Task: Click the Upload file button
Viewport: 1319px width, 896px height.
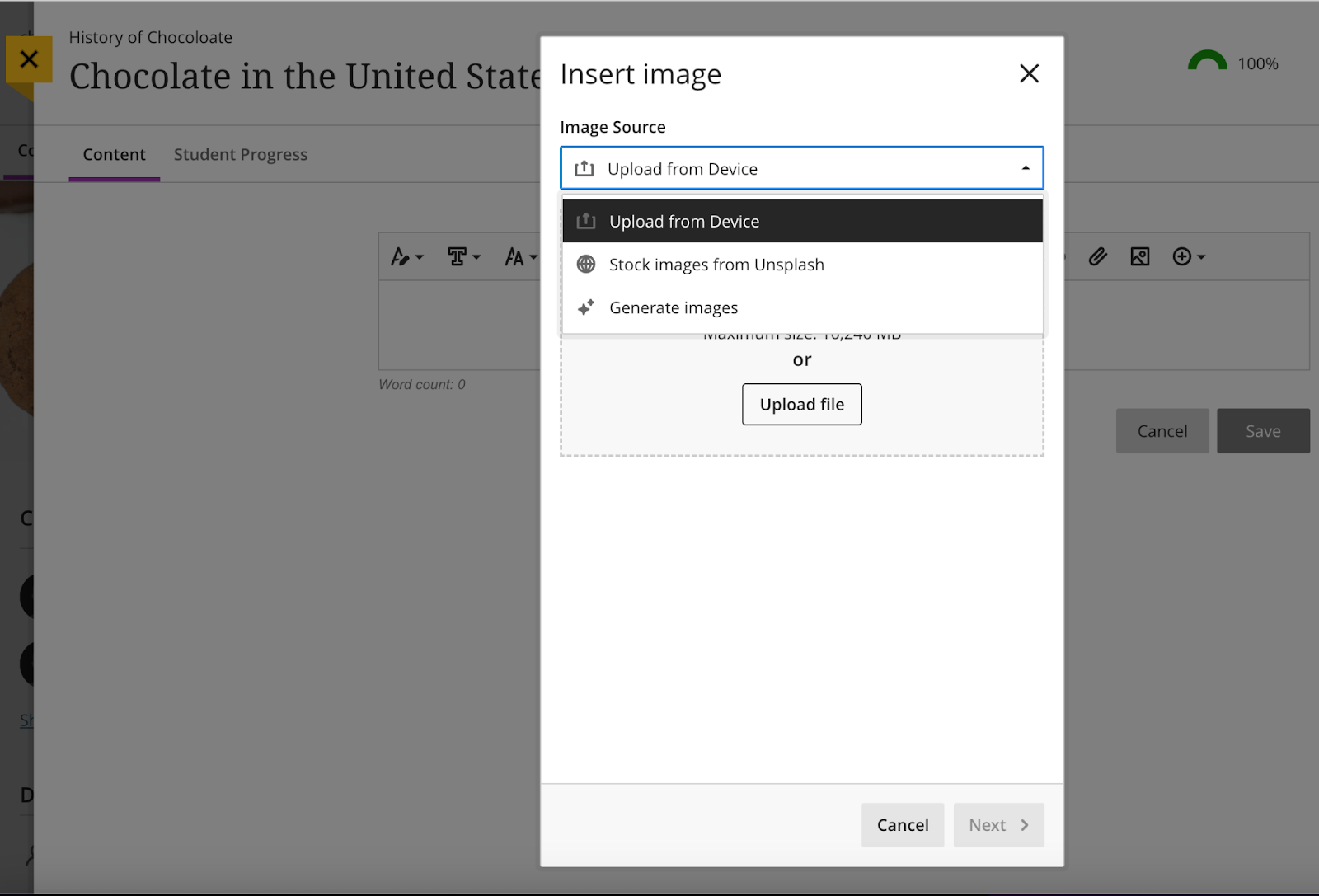Action: click(801, 404)
